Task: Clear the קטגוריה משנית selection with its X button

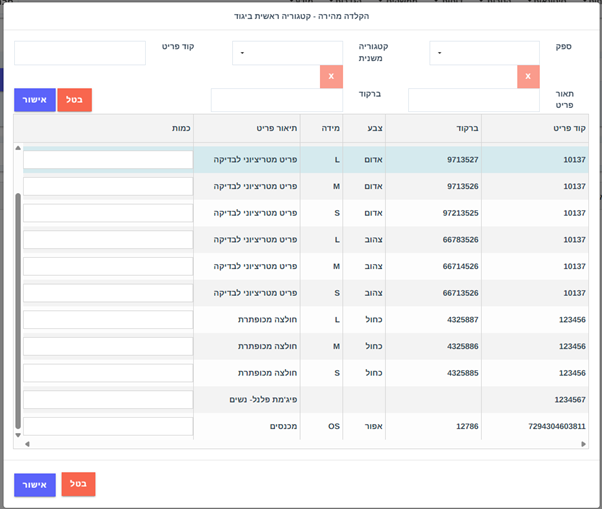Action: click(x=331, y=77)
